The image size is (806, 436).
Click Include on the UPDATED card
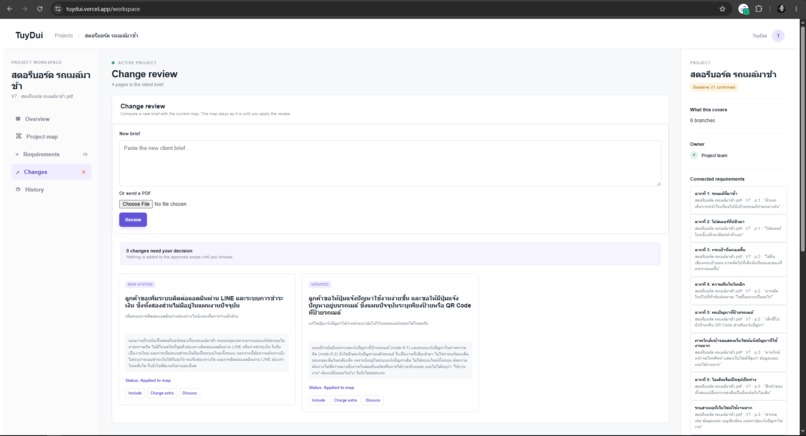click(x=318, y=400)
